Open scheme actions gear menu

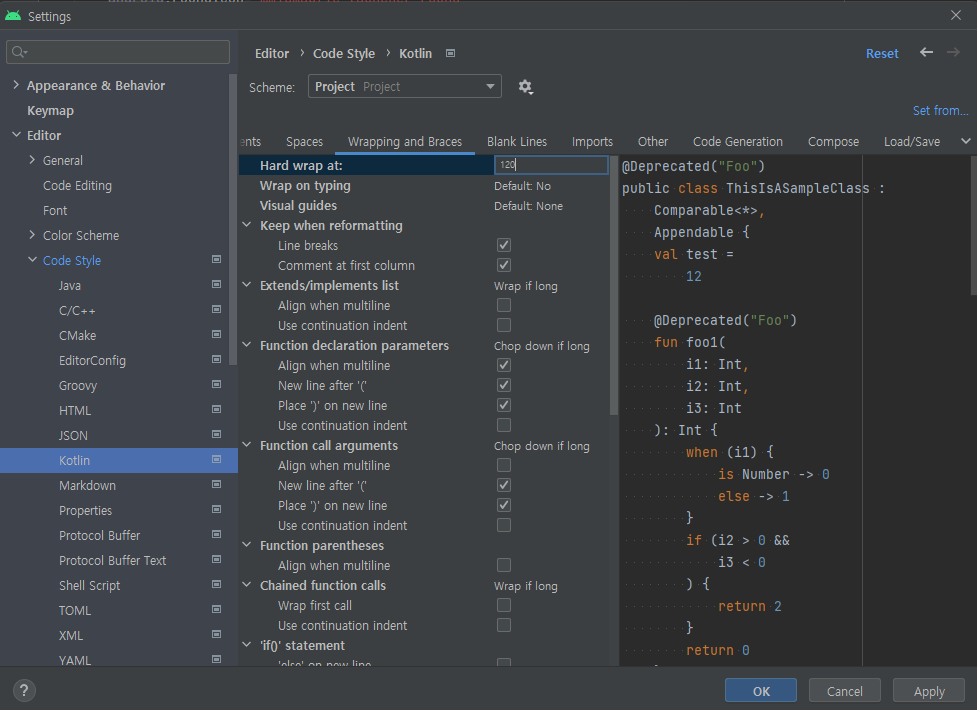point(525,87)
